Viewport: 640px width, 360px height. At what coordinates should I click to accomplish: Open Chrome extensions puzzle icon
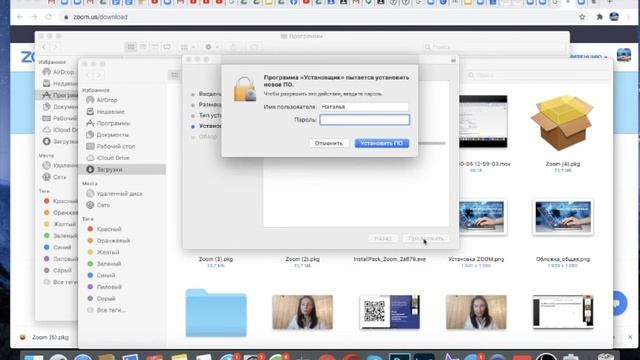coord(600,17)
